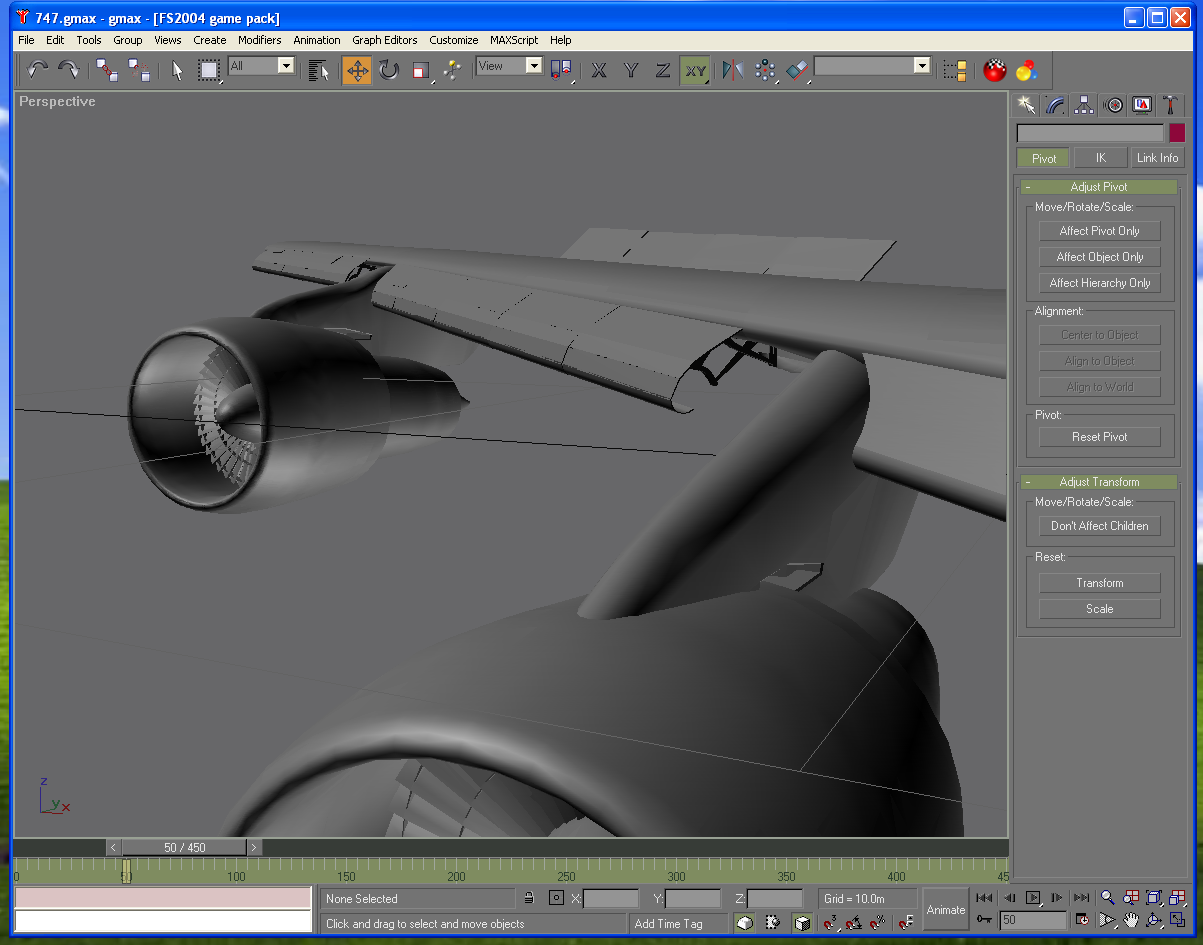Open the 'View' reference coordinate dropdown
Screen dimensions: 1203x945
[x=533, y=66]
